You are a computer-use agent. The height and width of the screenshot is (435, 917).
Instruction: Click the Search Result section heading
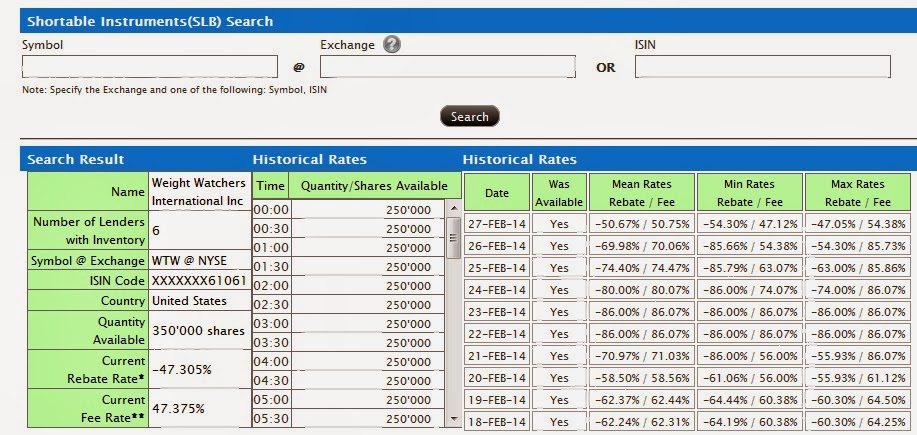(75, 160)
